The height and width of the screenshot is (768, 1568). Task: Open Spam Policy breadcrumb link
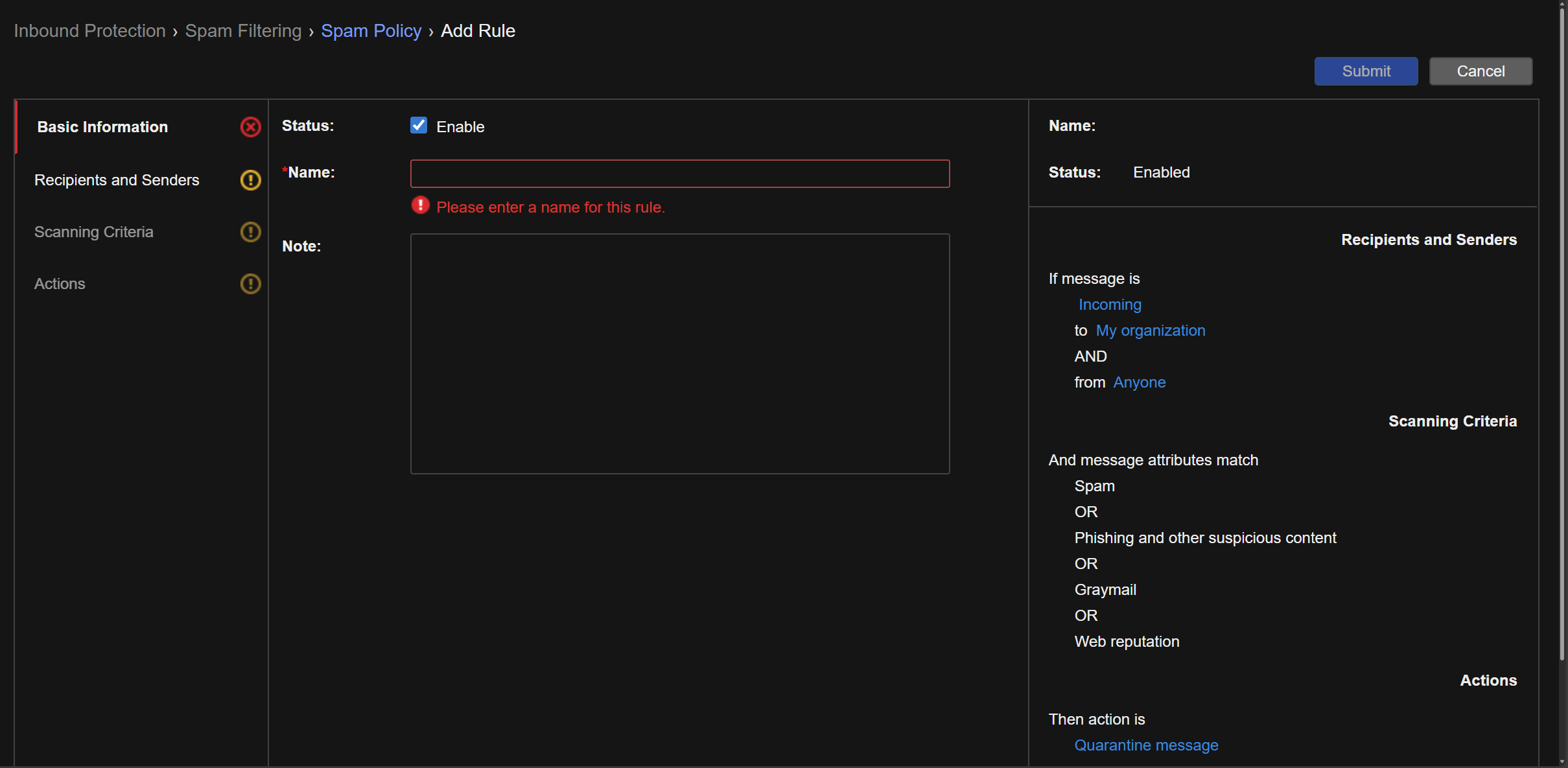tap(371, 31)
